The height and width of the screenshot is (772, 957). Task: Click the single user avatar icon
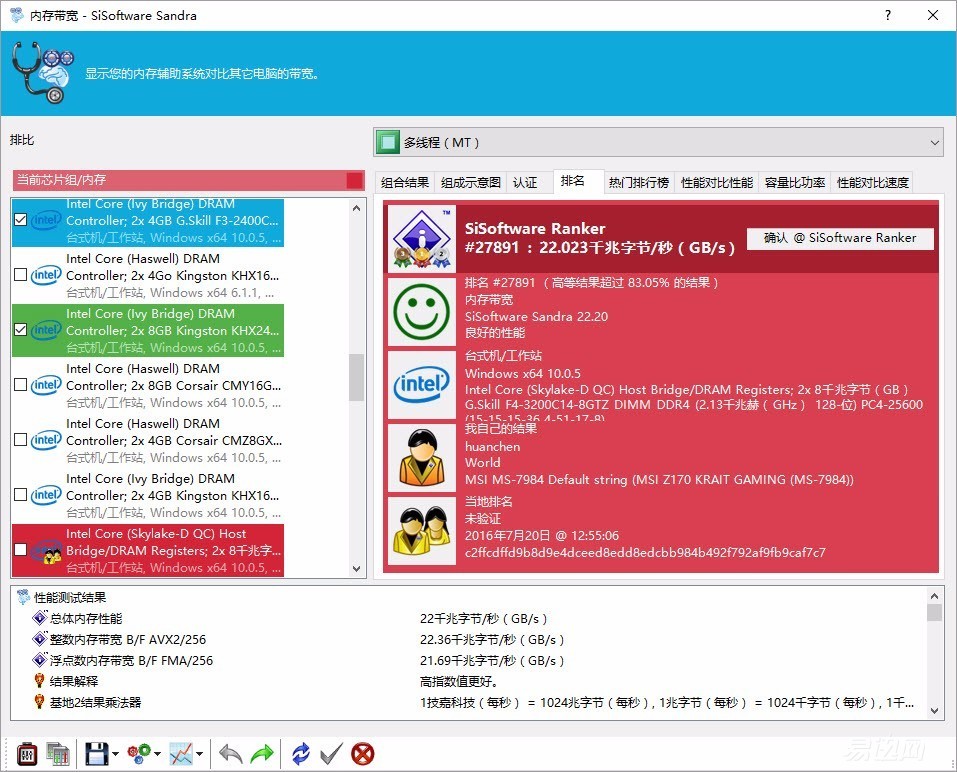[x=422, y=458]
